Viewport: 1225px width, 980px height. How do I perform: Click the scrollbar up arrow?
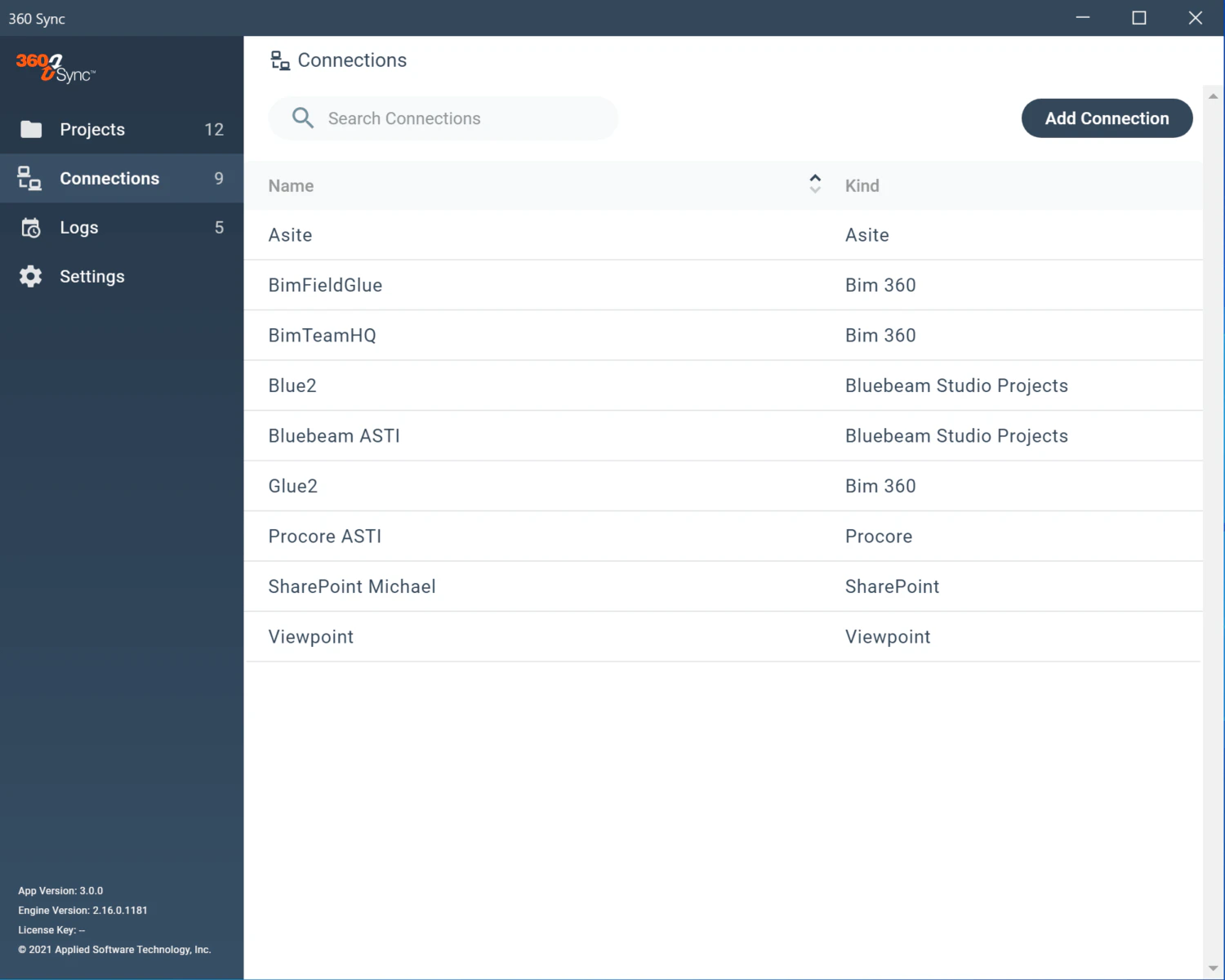(x=1214, y=96)
